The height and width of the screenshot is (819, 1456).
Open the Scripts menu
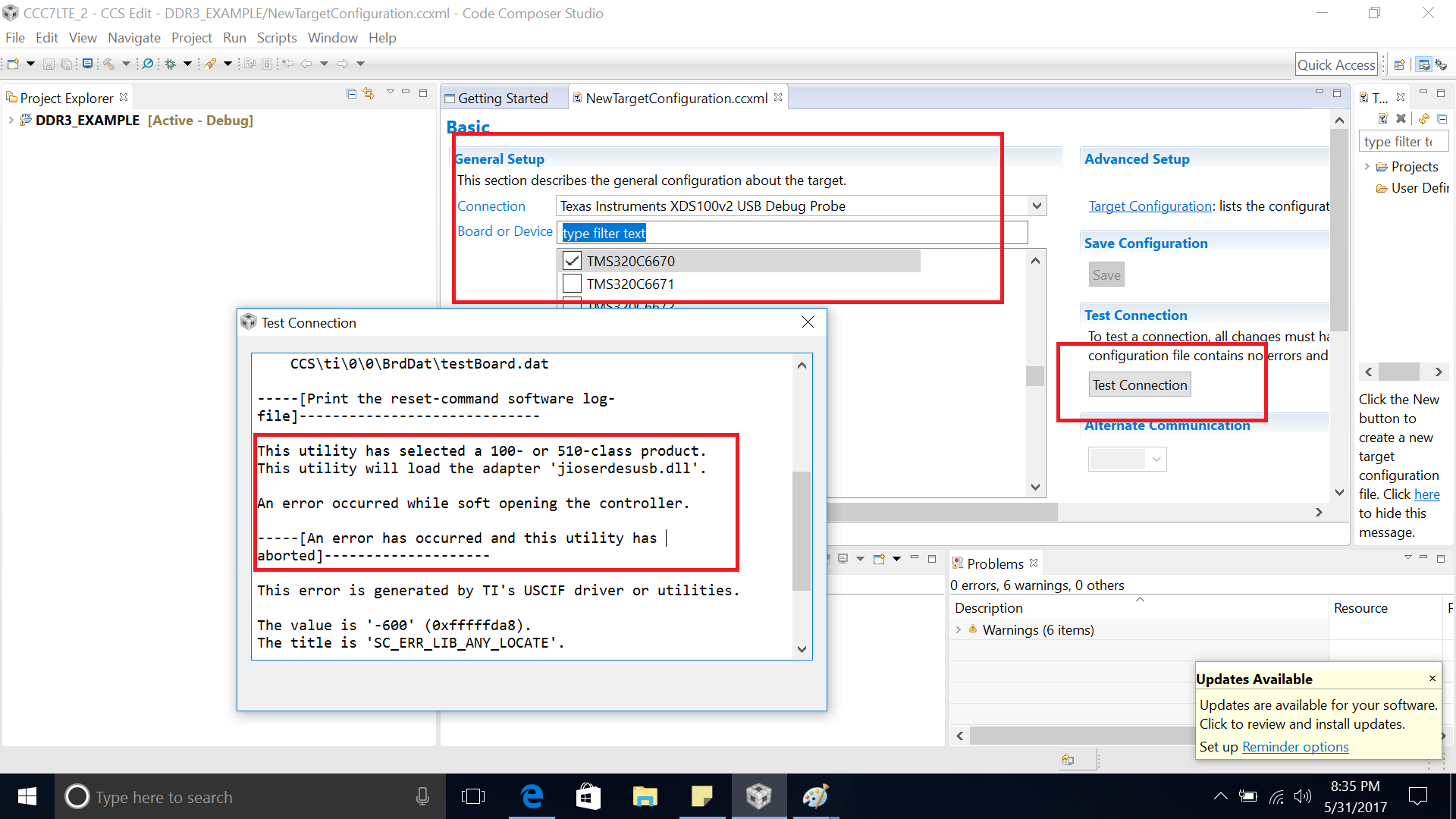[276, 37]
